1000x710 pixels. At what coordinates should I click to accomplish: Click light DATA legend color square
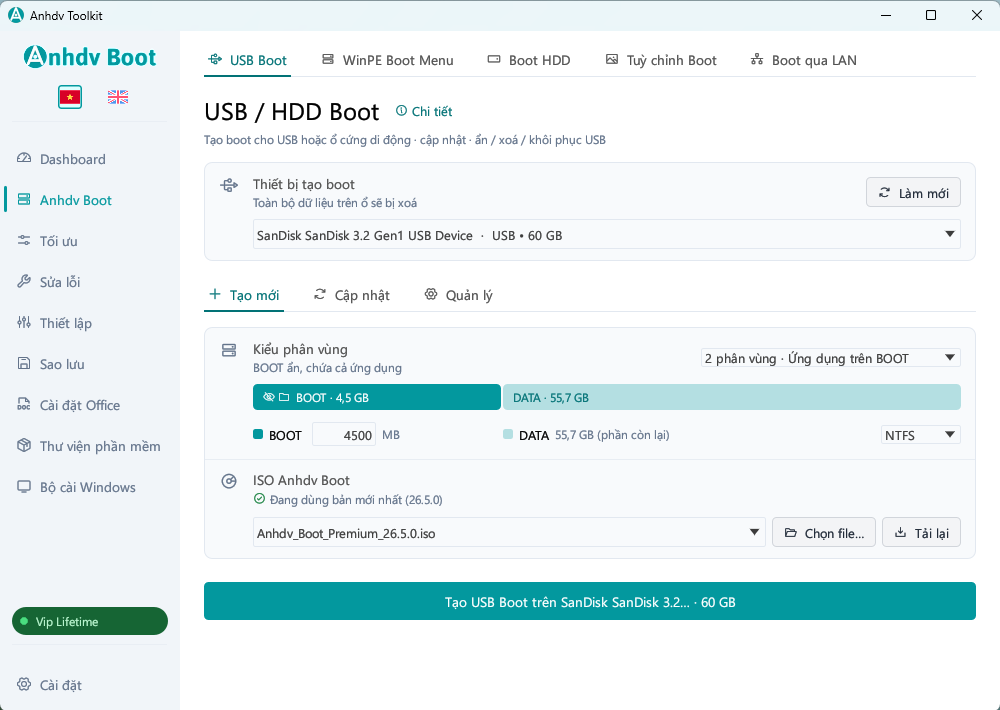(x=508, y=434)
